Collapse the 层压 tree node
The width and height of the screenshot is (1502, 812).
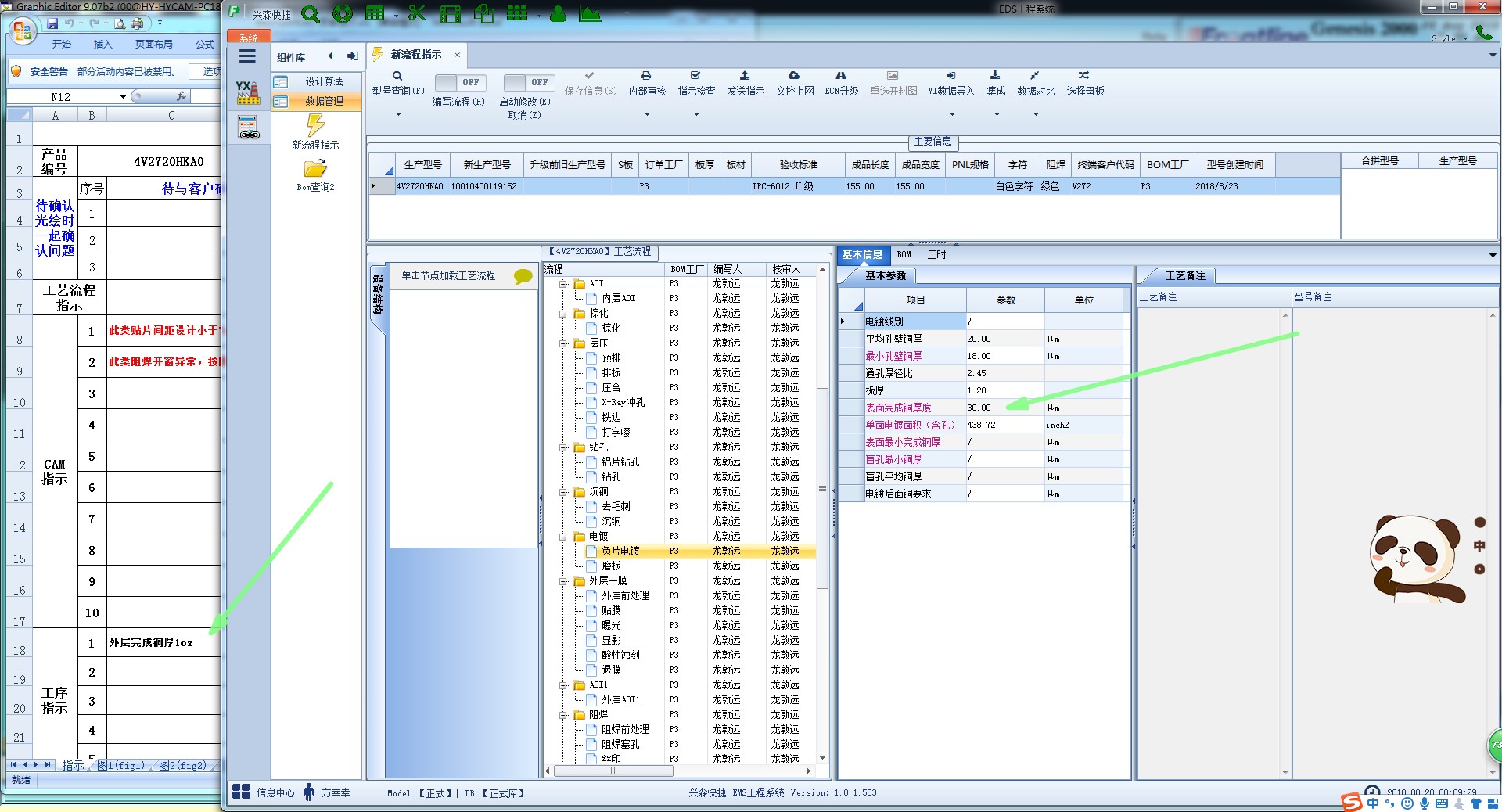tap(563, 343)
